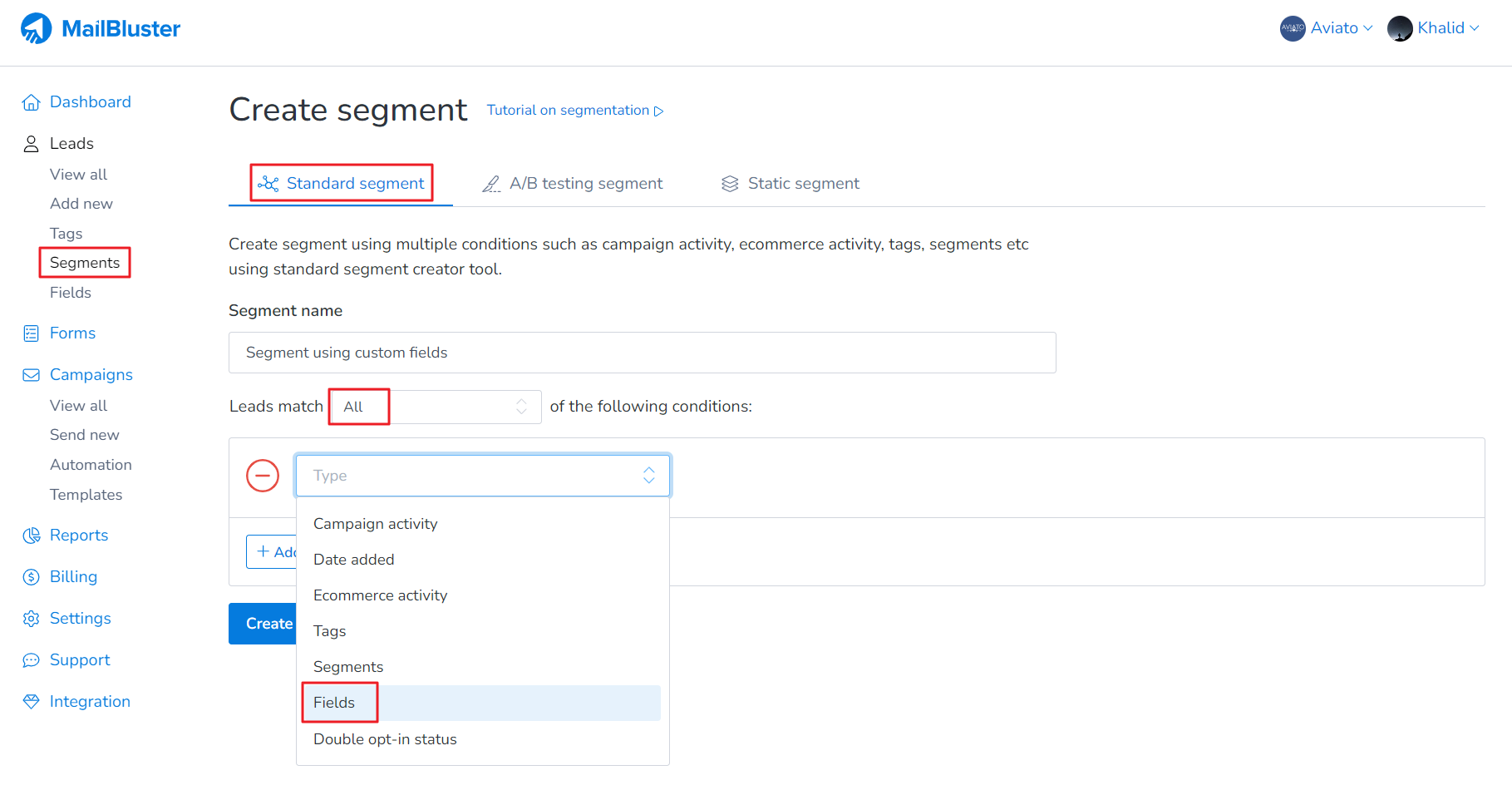Remove the condition with the red minus icon
Screen dimensions: 1512x790
263,475
